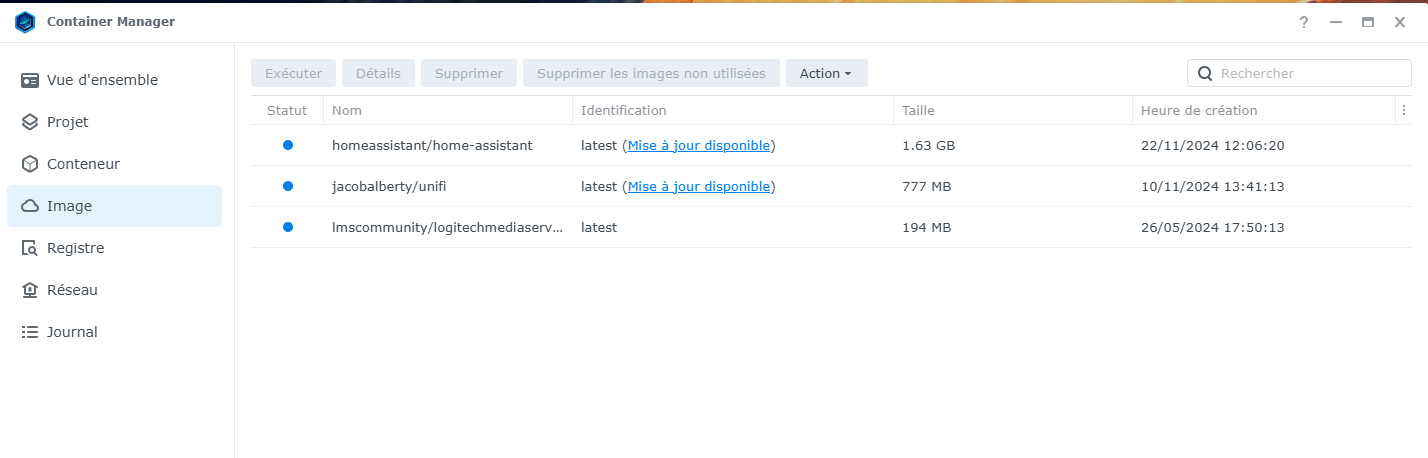Click the Réseau network icon

coord(30,290)
